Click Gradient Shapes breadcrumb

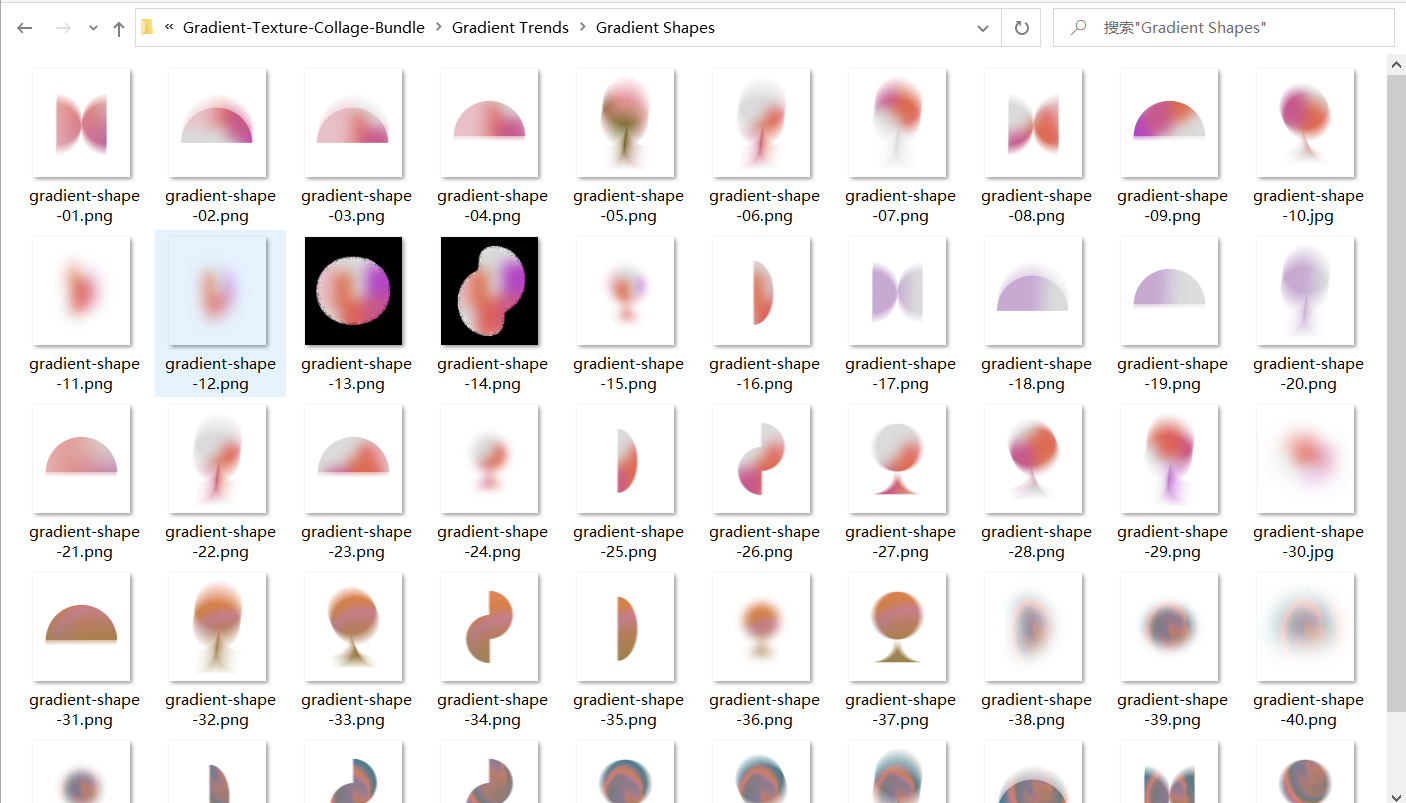click(655, 28)
